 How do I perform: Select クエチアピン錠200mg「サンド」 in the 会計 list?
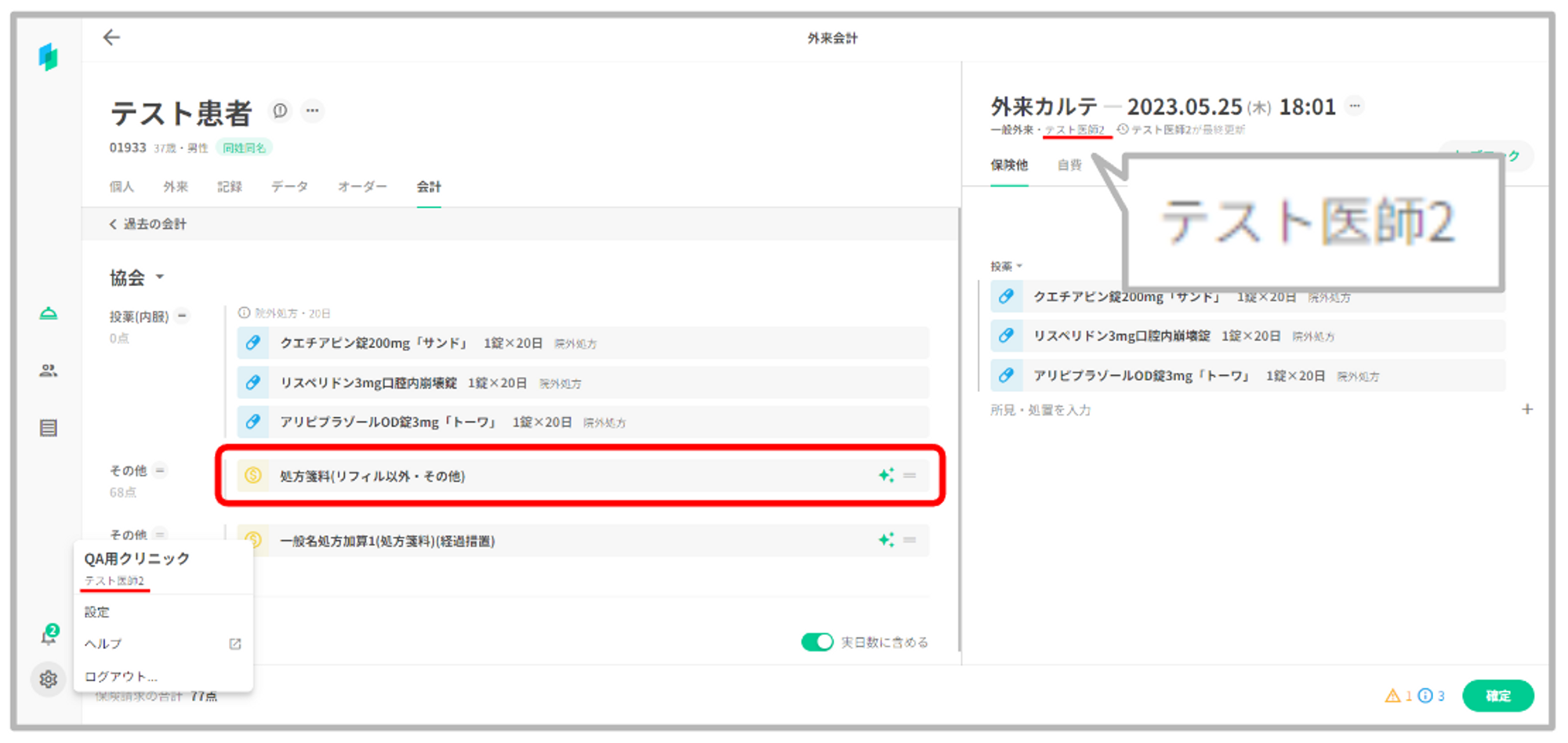click(x=583, y=343)
